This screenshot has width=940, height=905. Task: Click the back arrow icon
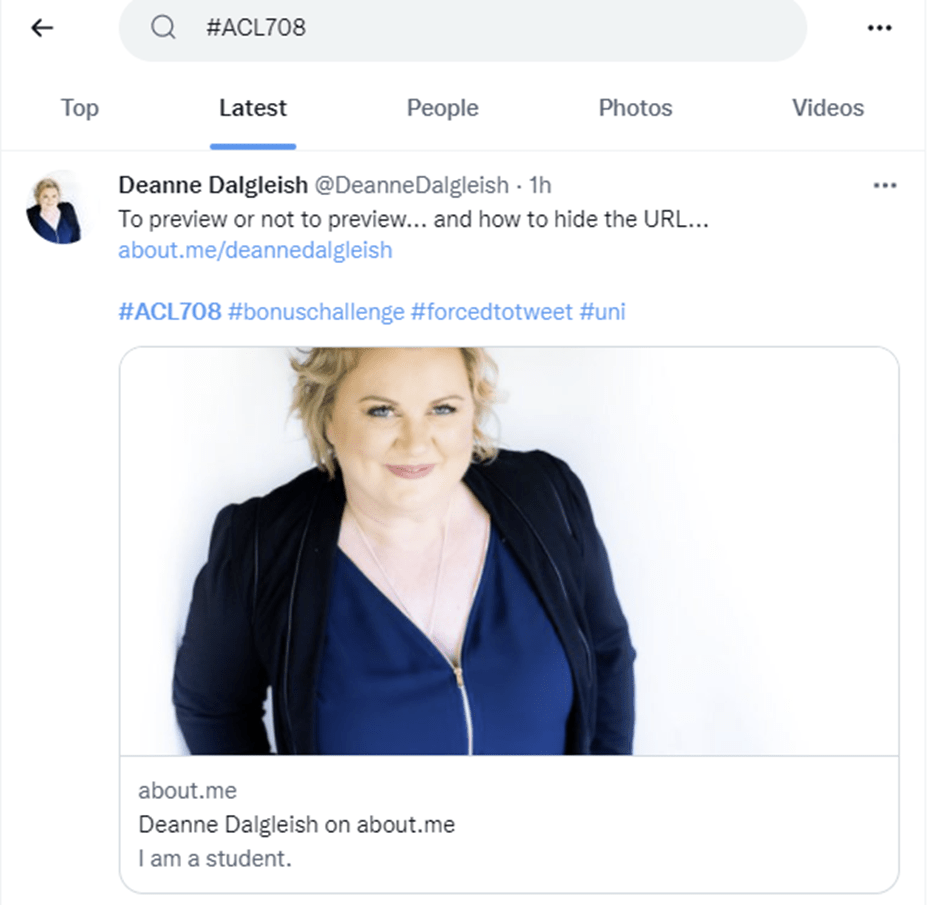[x=42, y=28]
